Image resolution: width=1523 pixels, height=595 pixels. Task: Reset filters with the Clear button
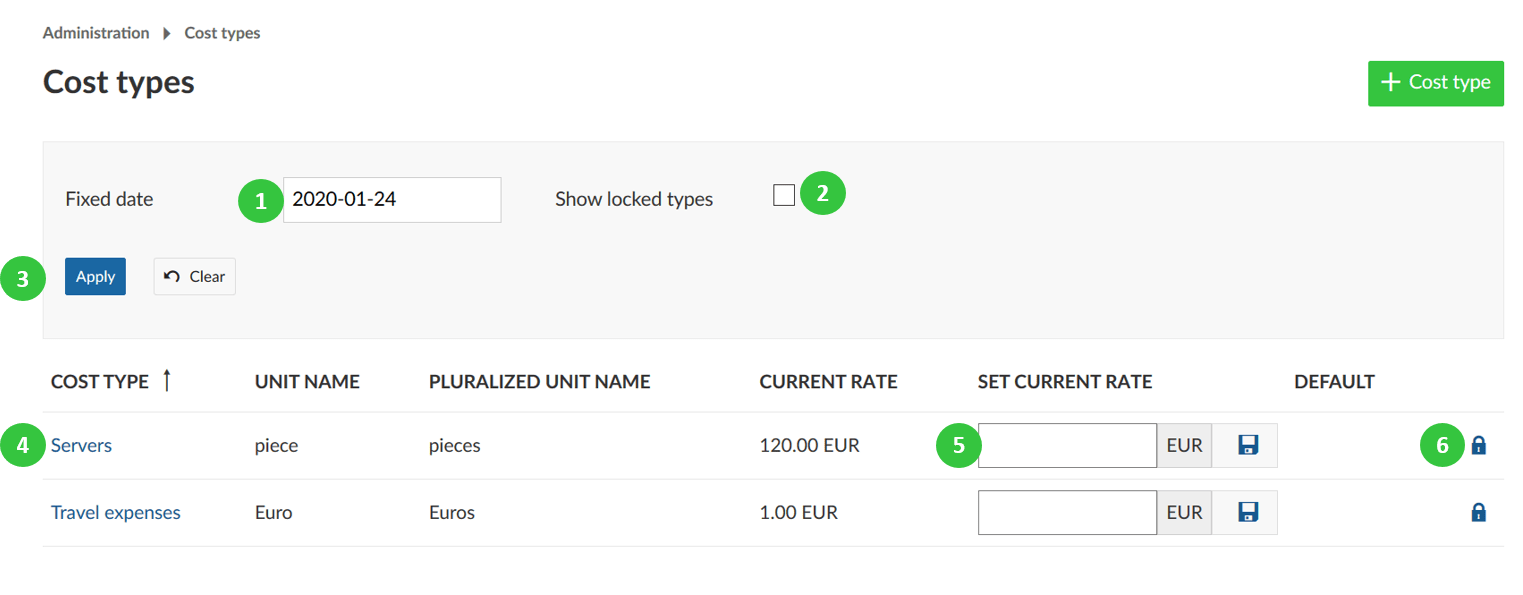point(194,277)
